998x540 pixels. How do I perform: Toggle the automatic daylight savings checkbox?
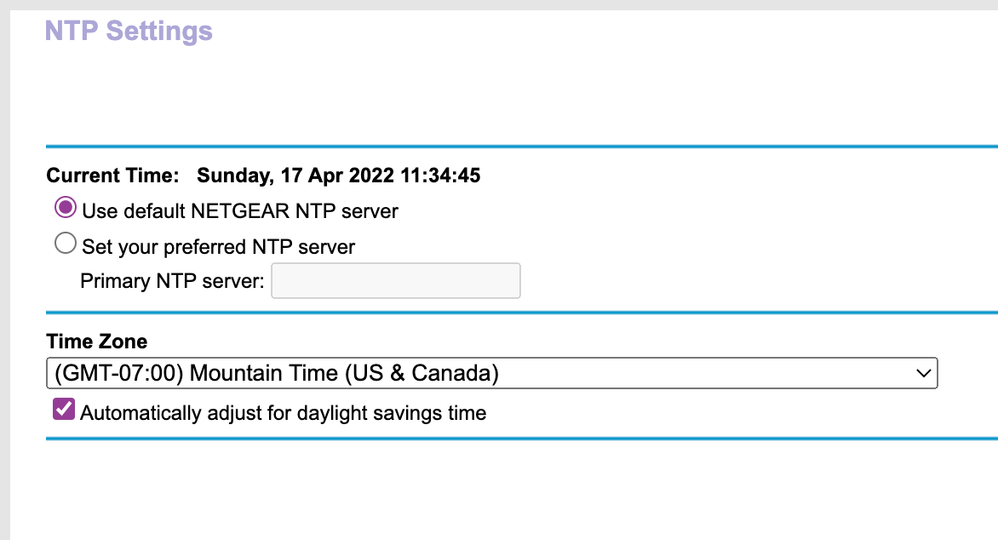click(x=64, y=409)
